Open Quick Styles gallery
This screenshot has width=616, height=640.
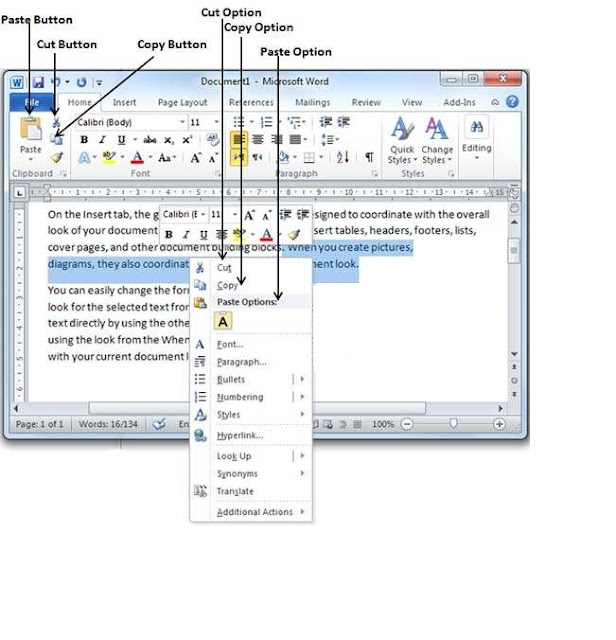tap(402, 141)
